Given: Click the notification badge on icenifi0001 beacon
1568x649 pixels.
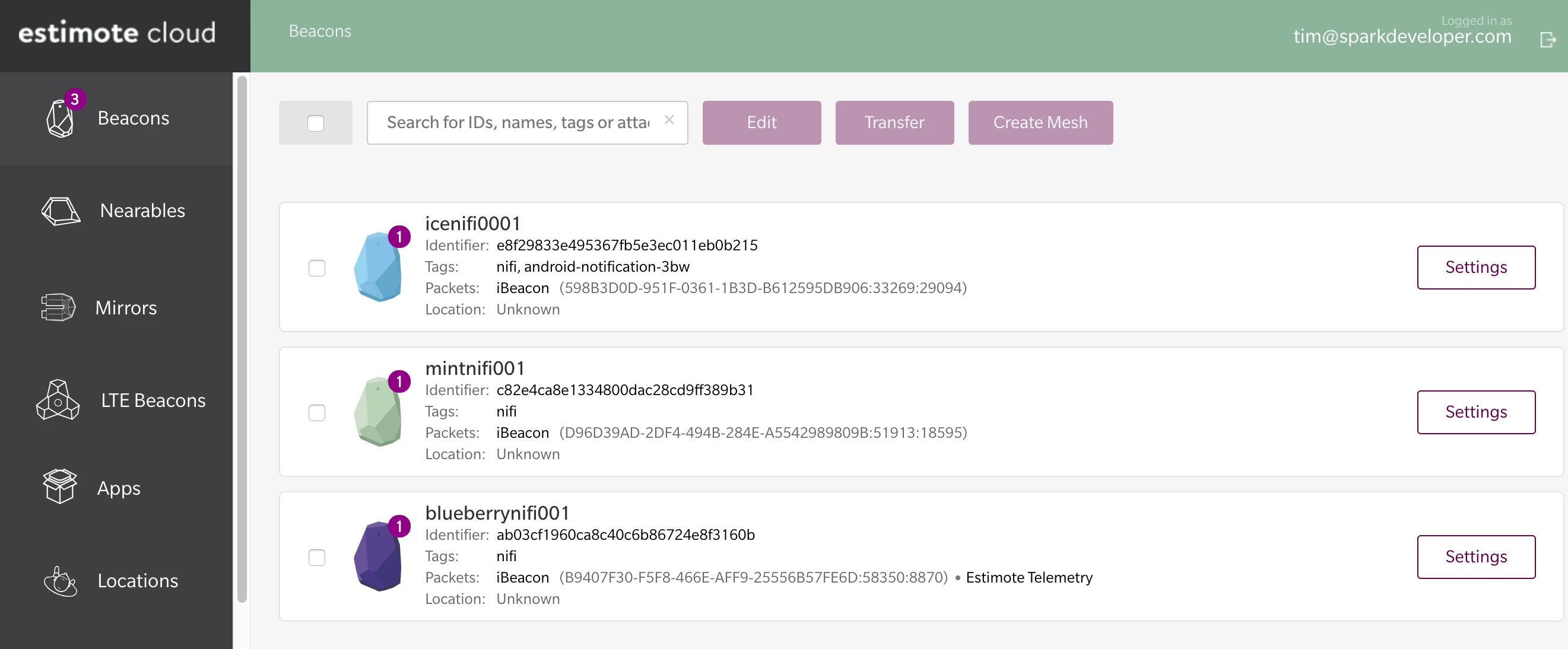Looking at the screenshot, I should [x=399, y=237].
